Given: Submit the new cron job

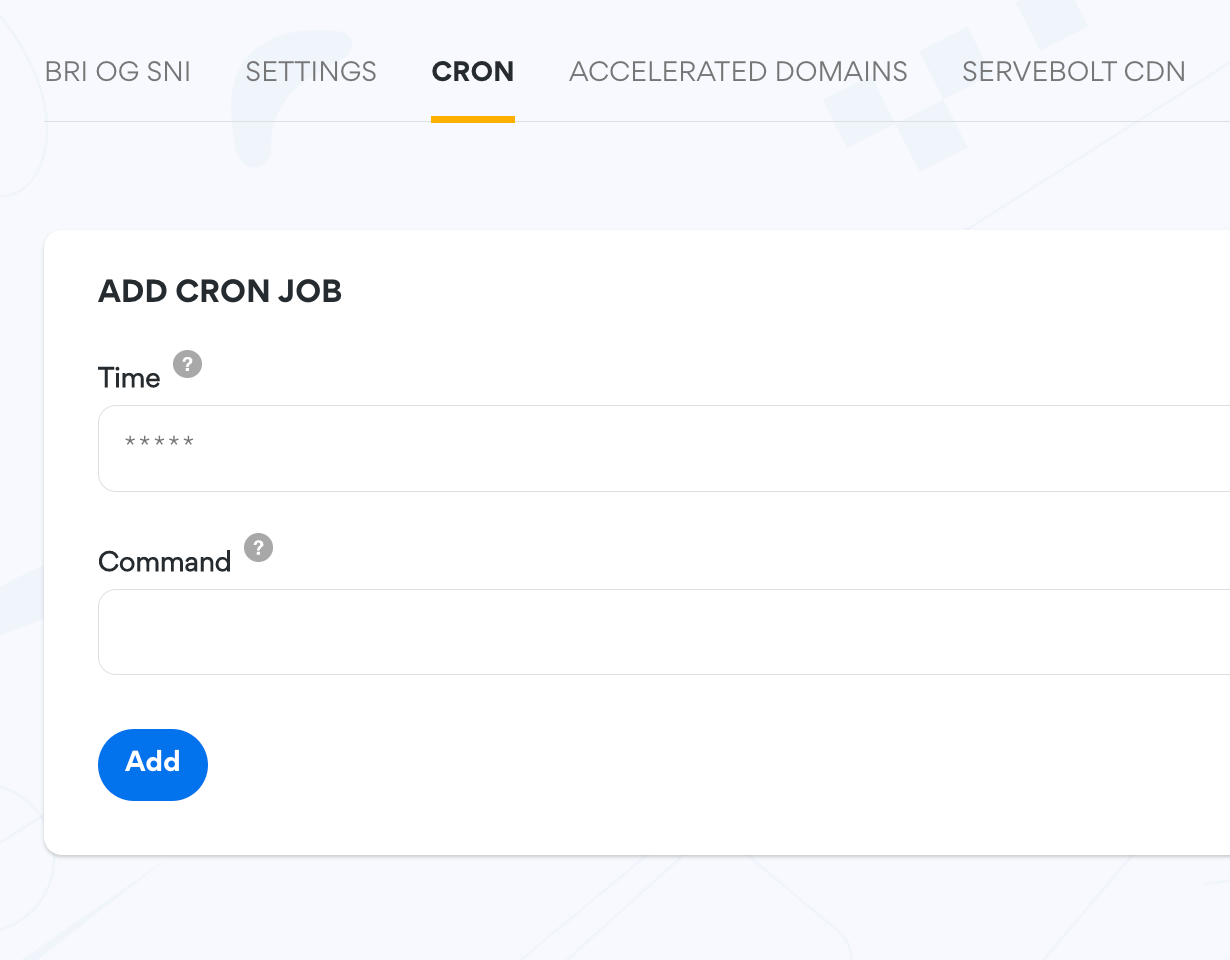Looking at the screenshot, I should pyautogui.click(x=152, y=764).
